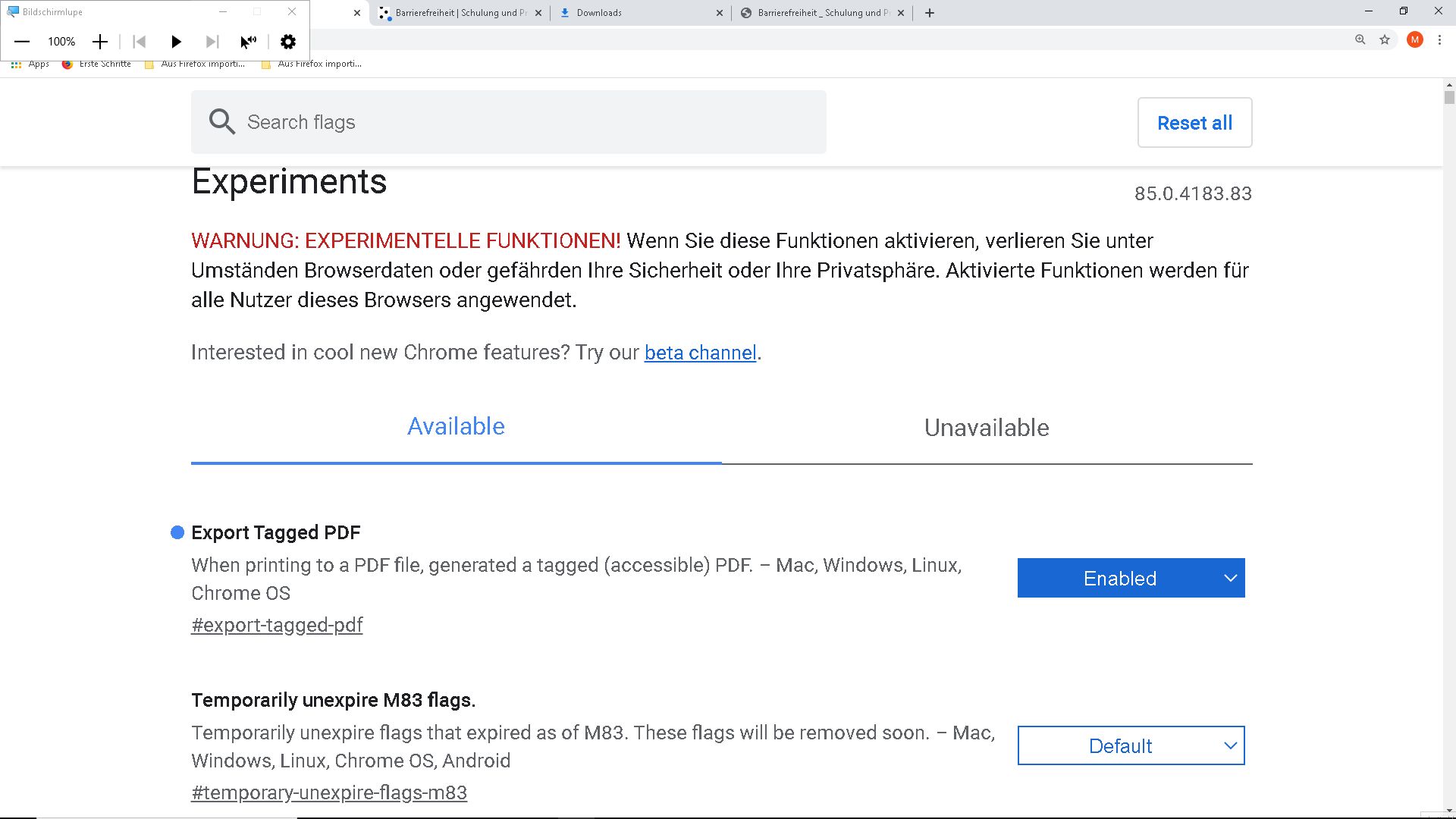Expand the Export Tagged PDF Enabled dropdown
The height and width of the screenshot is (819, 1456).
(1131, 578)
